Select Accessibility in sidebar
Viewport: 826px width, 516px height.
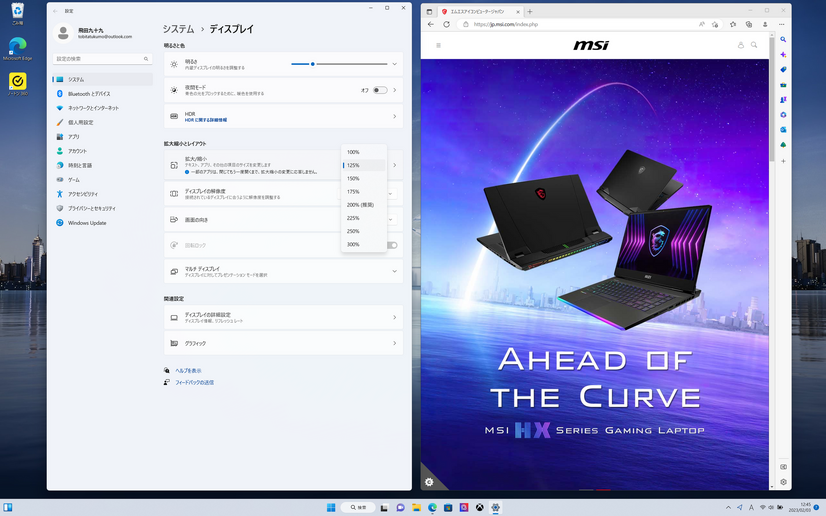pos(103,194)
